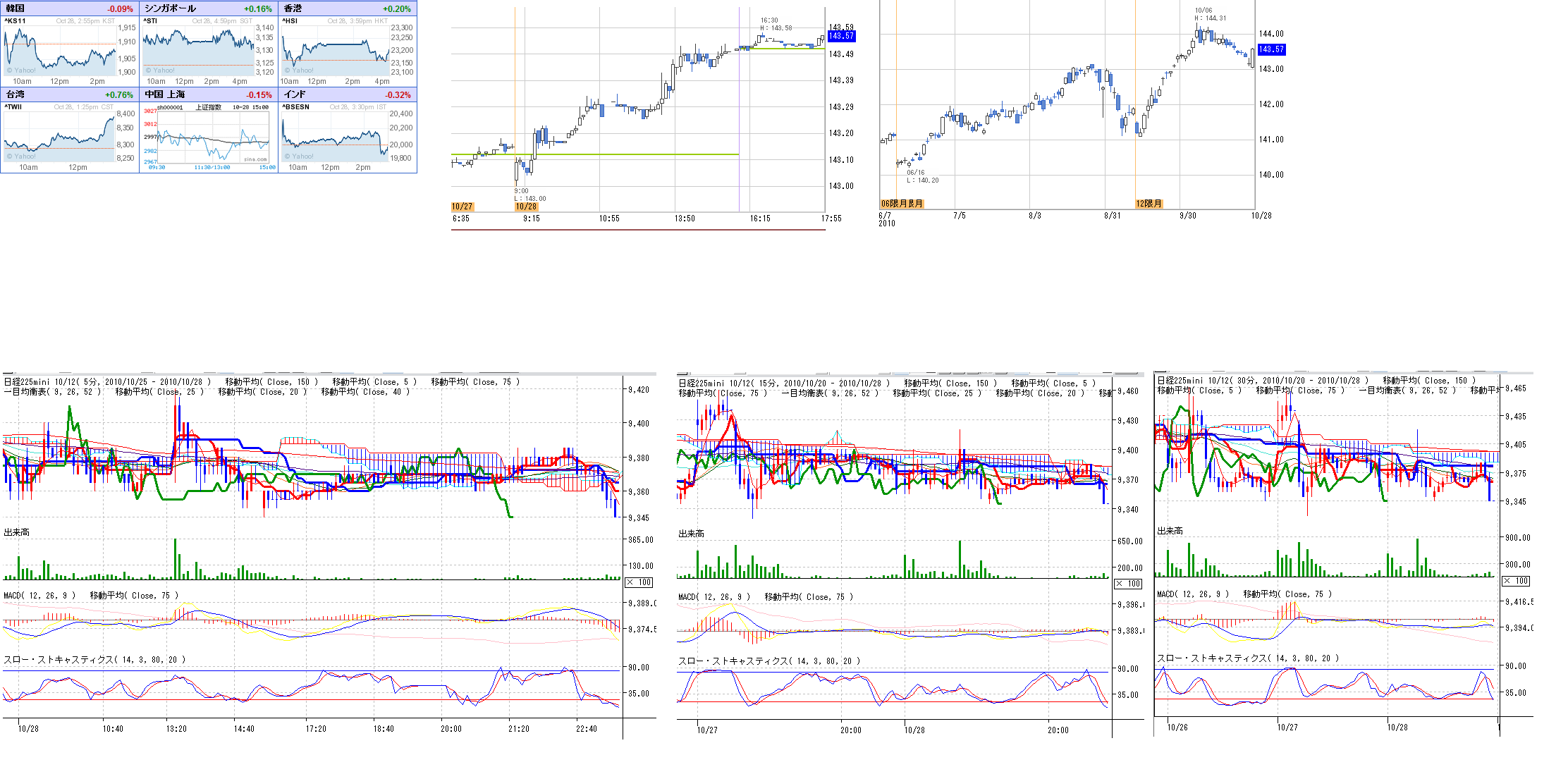Click the blue 143.57 price tag on the intraday chart

coord(840,36)
